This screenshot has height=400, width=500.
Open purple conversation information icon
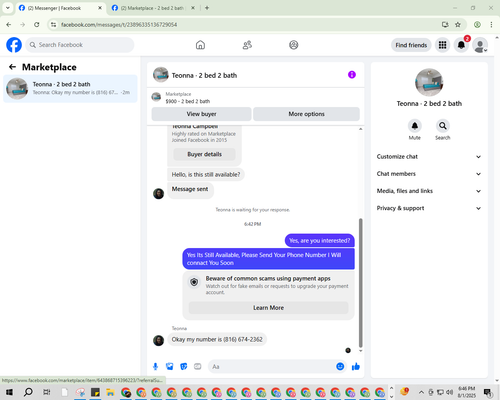click(352, 75)
